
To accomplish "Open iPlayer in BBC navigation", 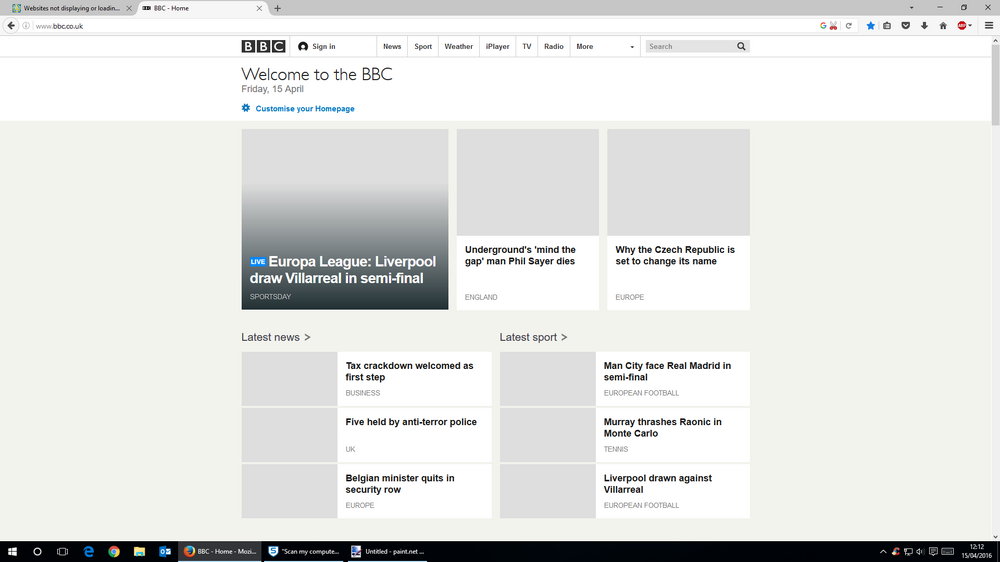I will tap(497, 47).
